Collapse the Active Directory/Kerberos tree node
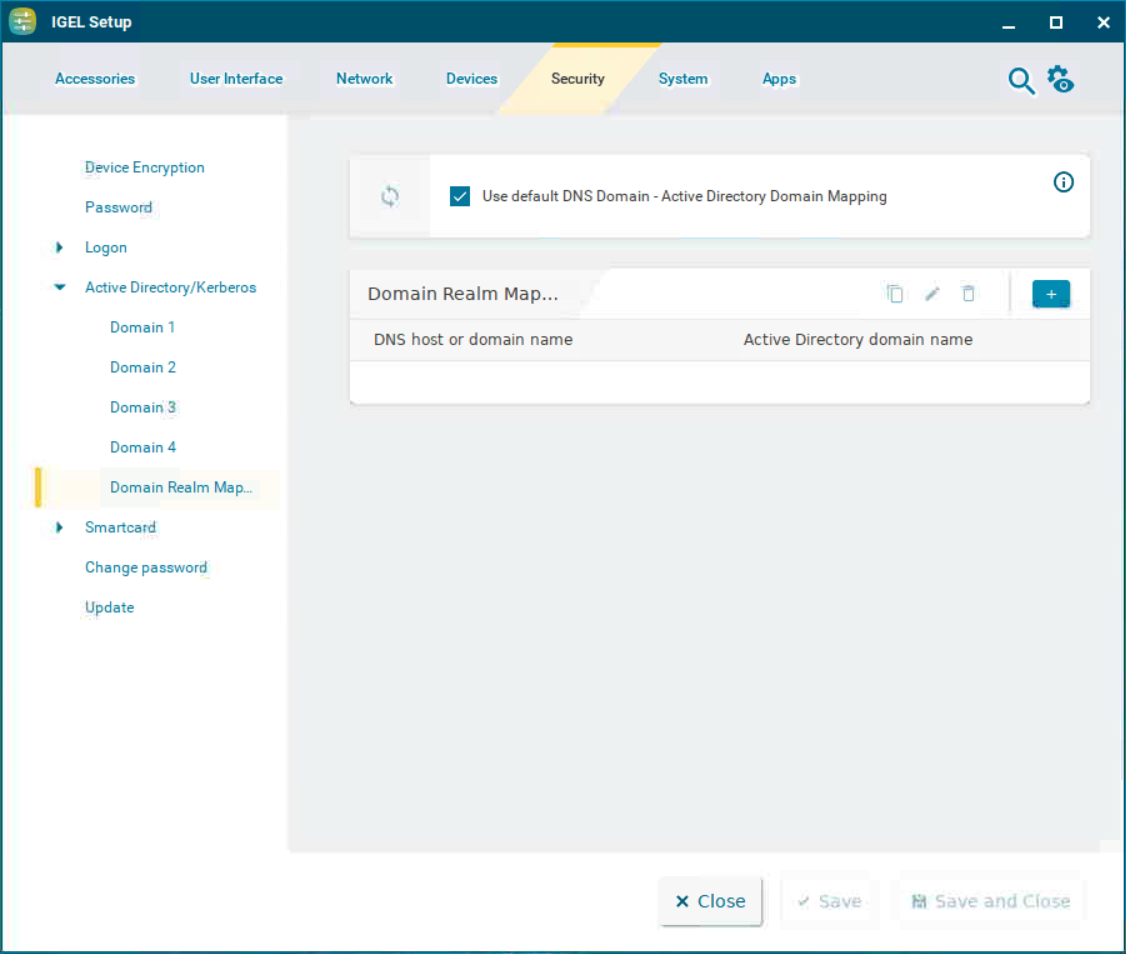This screenshot has height=954, width=1126. (60, 288)
